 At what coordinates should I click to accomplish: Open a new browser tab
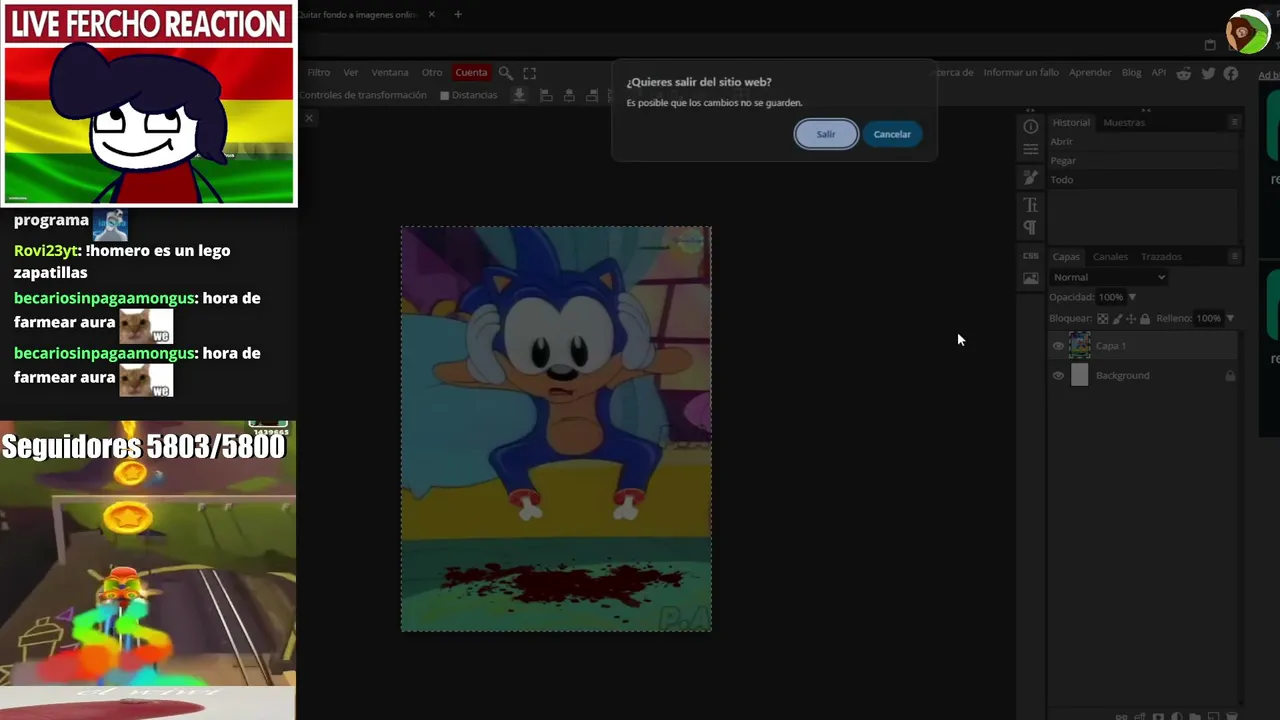point(458,15)
